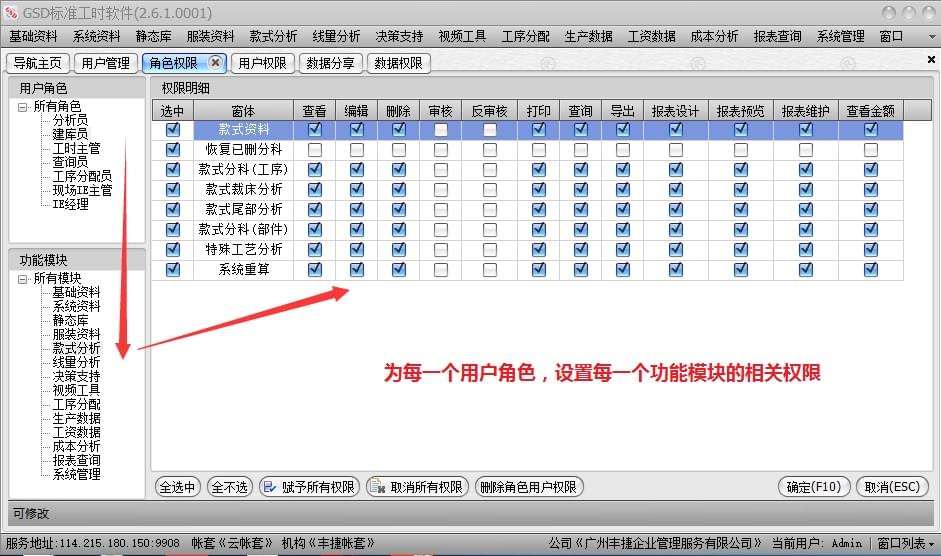Open the 款式分析 menu

(273, 36)
